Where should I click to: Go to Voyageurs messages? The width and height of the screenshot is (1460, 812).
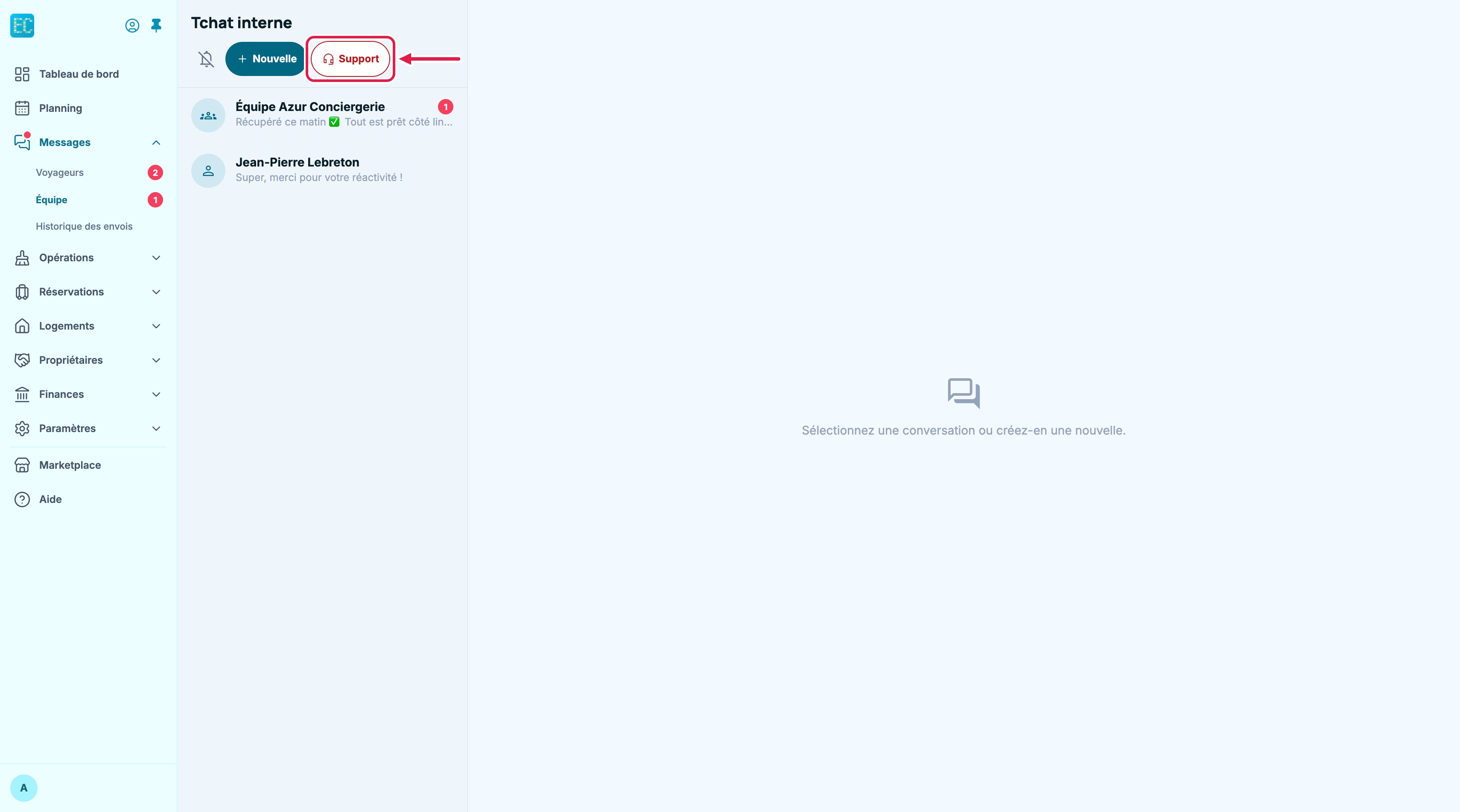[x=59, y=172]
